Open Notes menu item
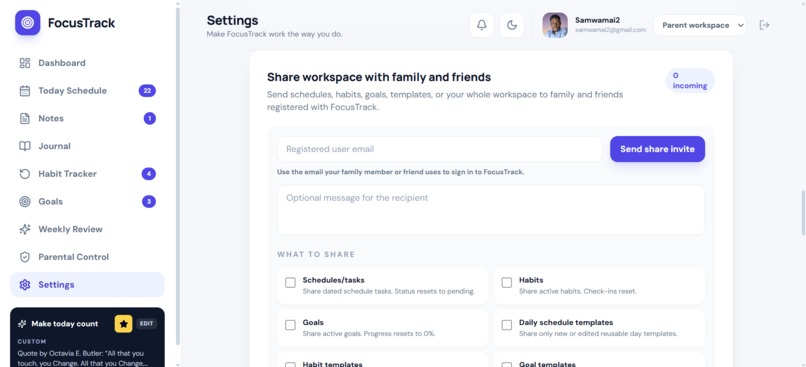This screenshot has height=367, width=806. tap(87, 119)
